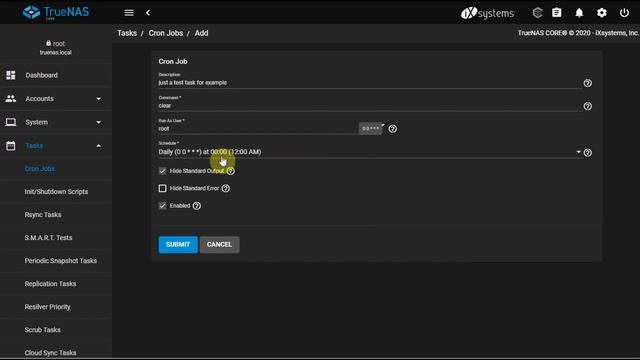Open Cloud Sync Tasks
This screenshot has width=640, height=360.
click(50, 353)
